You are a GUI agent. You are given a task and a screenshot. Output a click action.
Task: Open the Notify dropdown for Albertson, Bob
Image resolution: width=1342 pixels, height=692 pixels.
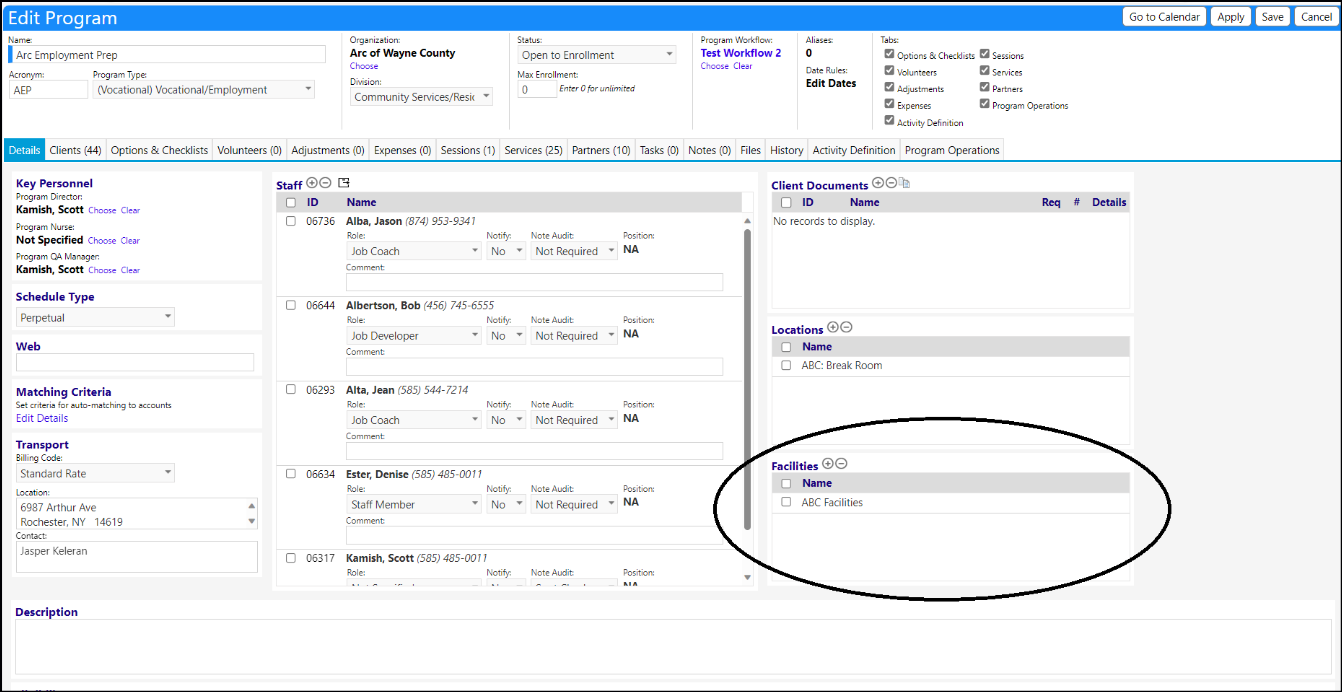pyautogui.click(x=506, y=336)
